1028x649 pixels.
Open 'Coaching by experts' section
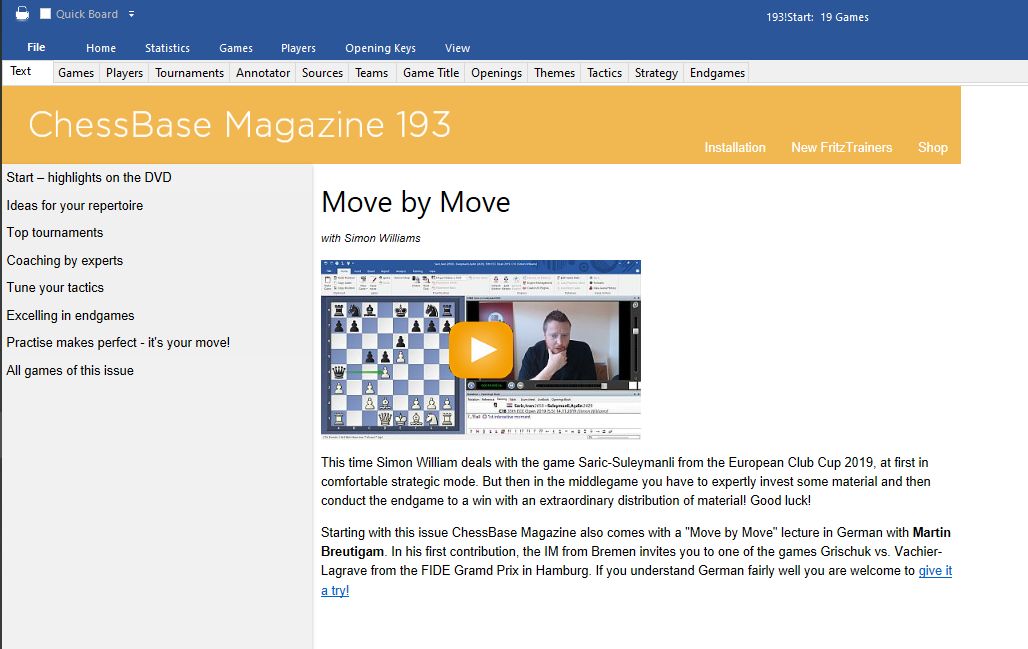(65, 260)
